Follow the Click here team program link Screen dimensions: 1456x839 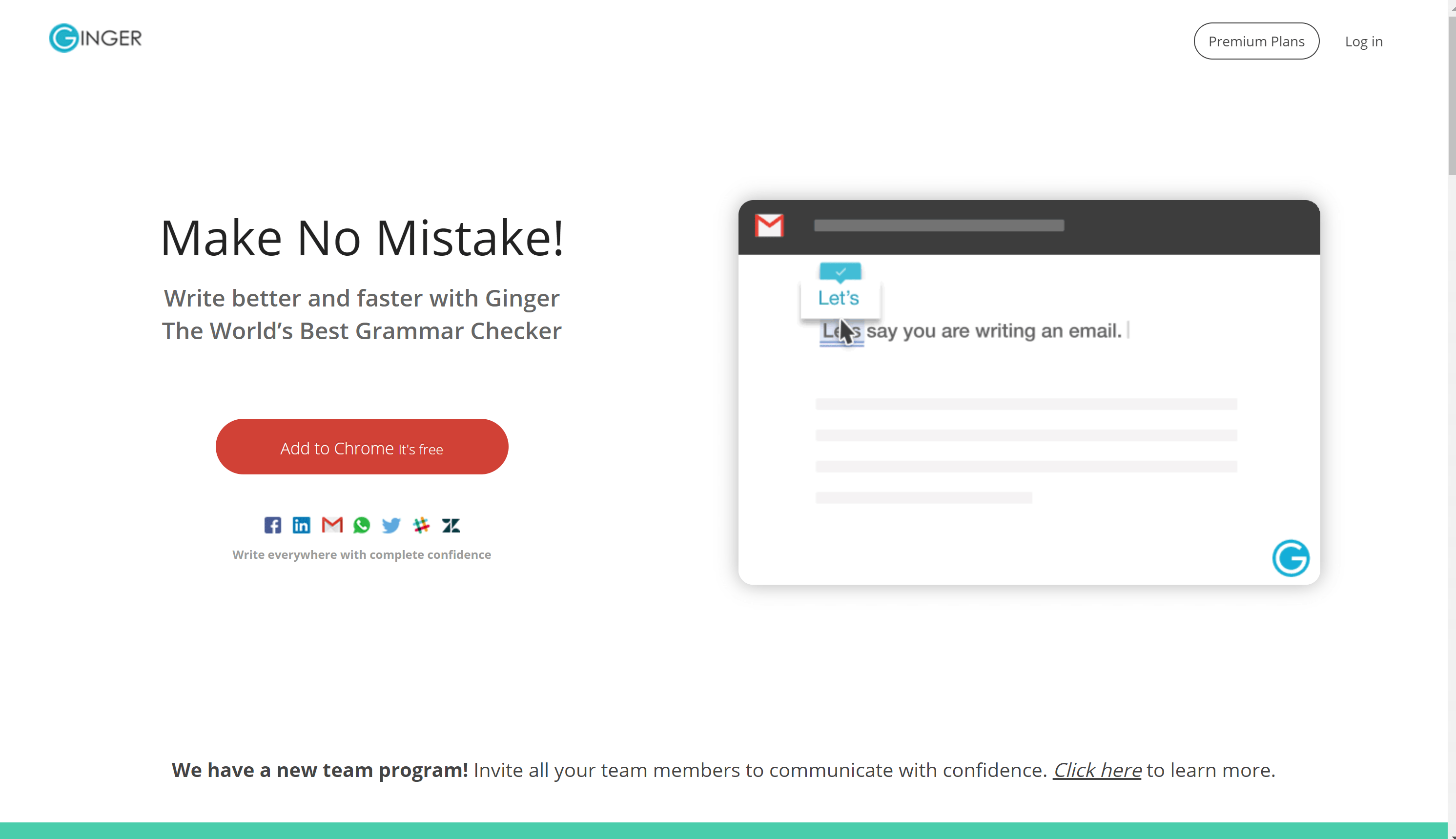(x=1097, y=770)
